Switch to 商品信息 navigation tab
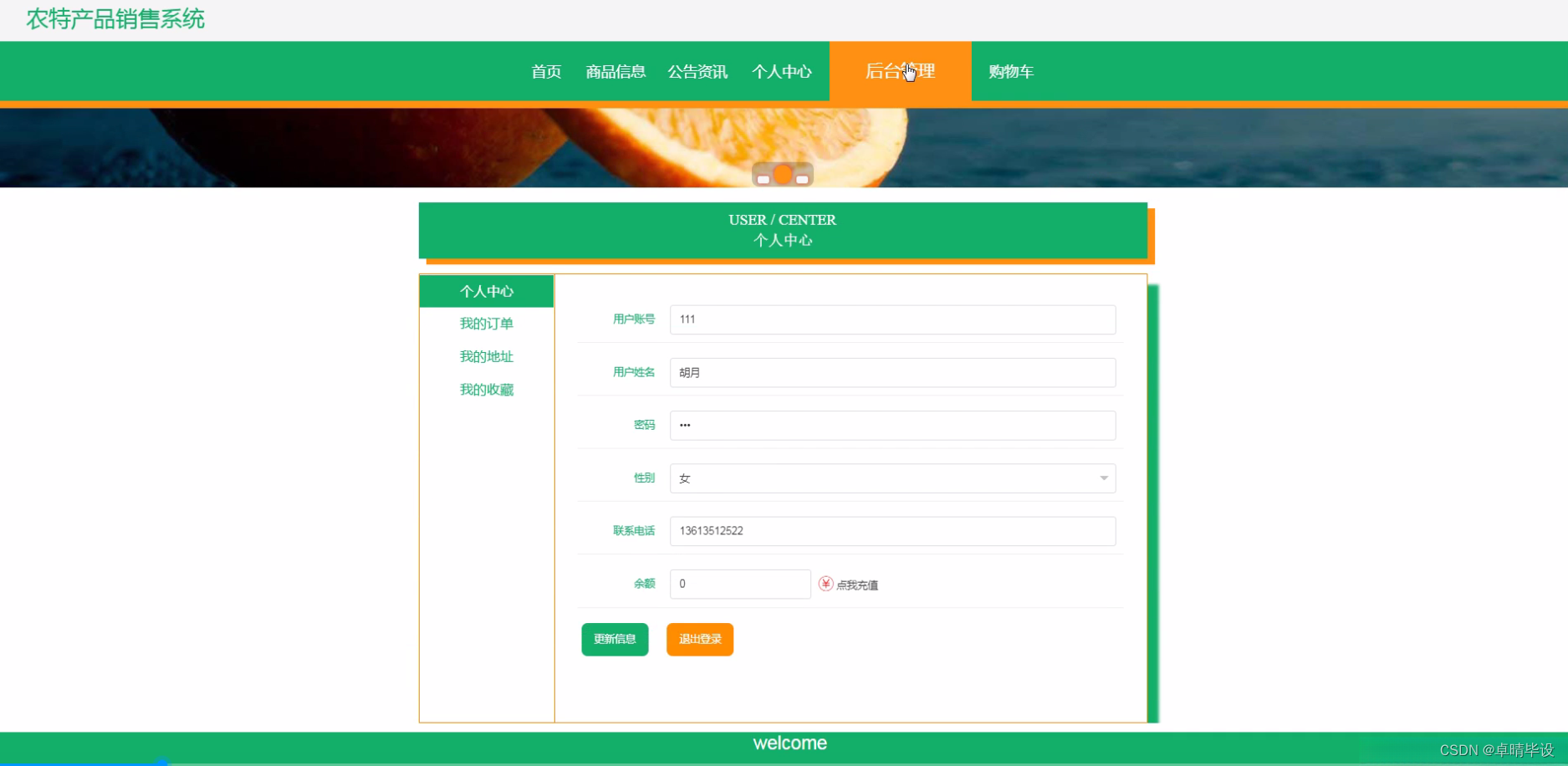The width and height of the screenshot is (1568, 766). [x=615, y=72]
